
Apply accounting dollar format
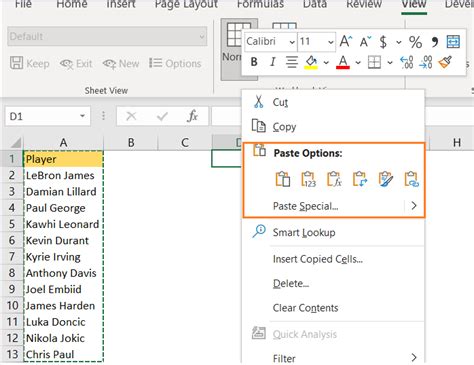383,42
